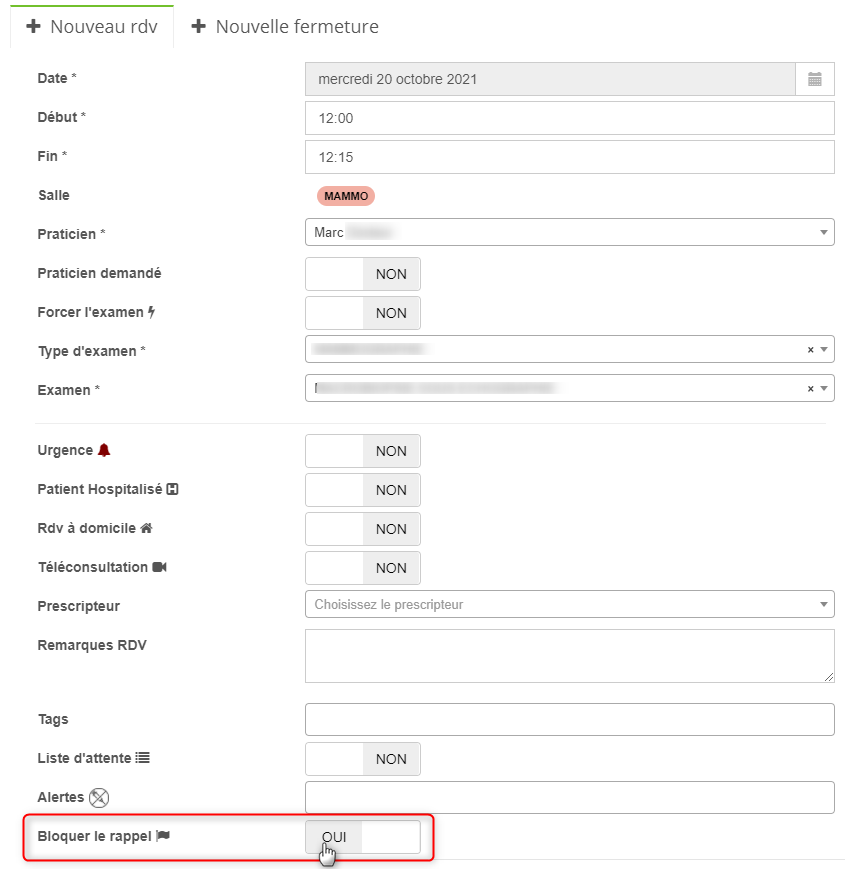This screenshot has height=869, width=845.
Task: Toggle the Urgence switch
Action: click(x=362, y=451)
